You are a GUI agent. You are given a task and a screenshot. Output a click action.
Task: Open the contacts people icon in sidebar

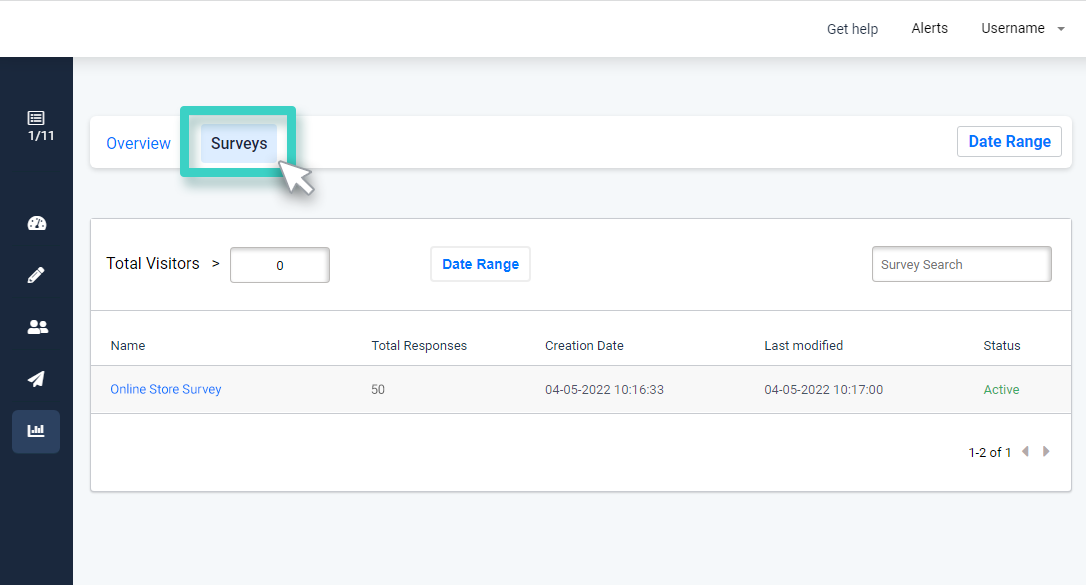37,327
